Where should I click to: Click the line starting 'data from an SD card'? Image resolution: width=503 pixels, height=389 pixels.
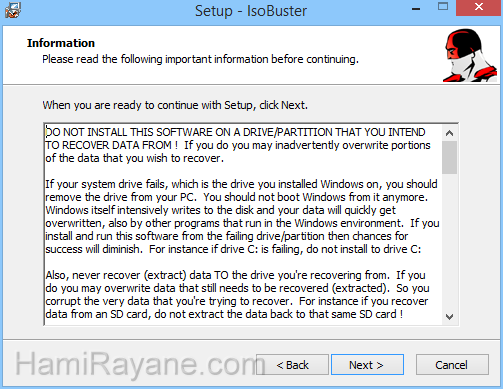pos(224,314)
